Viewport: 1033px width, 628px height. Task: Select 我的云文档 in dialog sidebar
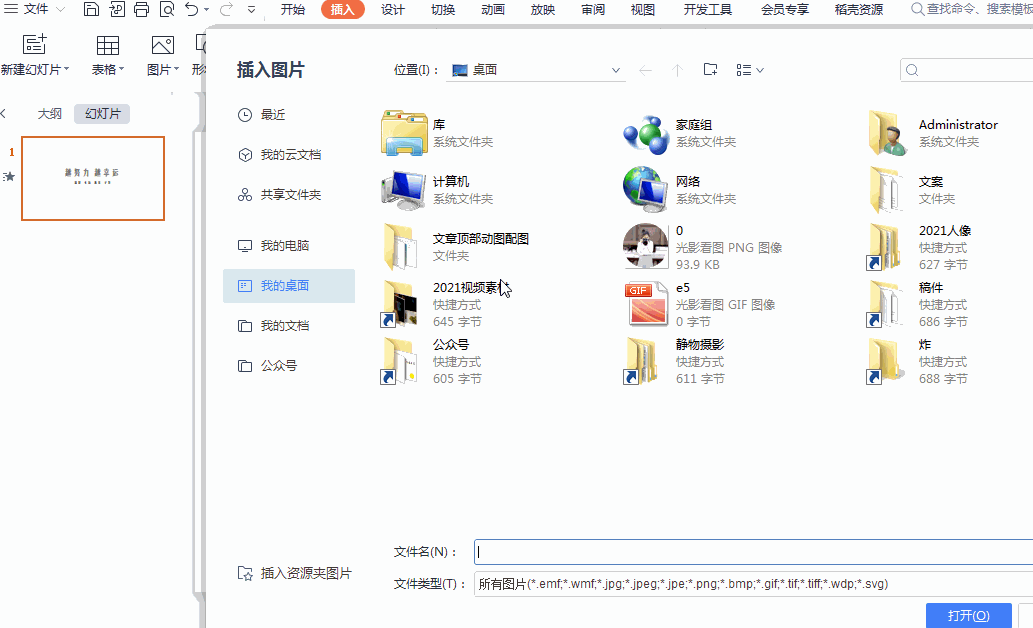(x=289, y=155)
